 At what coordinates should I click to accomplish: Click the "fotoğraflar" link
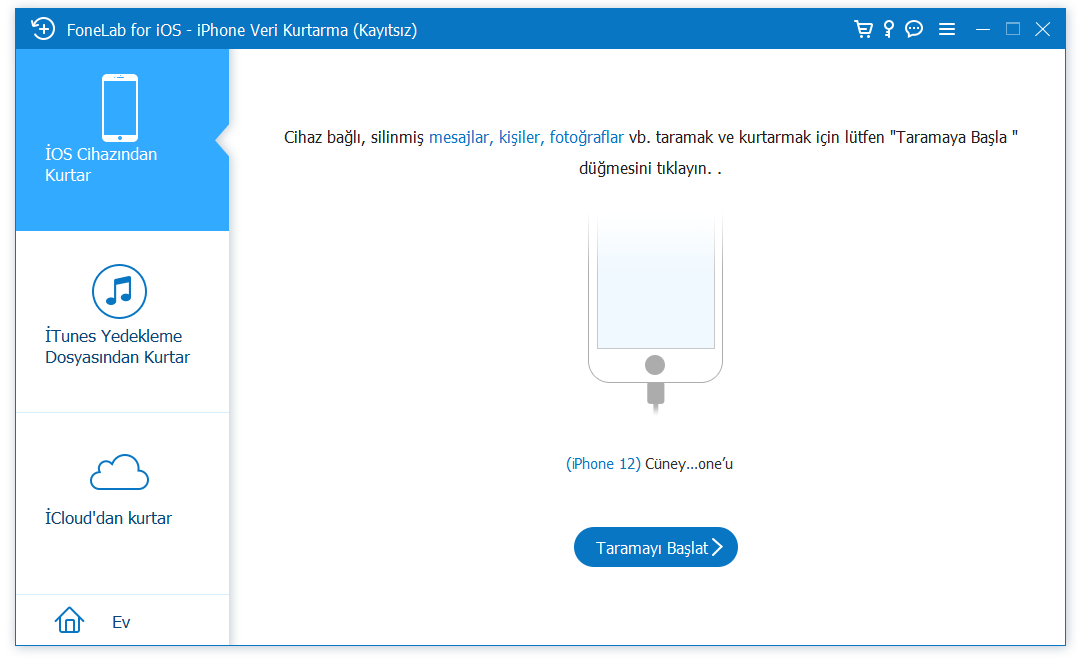(x=587, y=137)
